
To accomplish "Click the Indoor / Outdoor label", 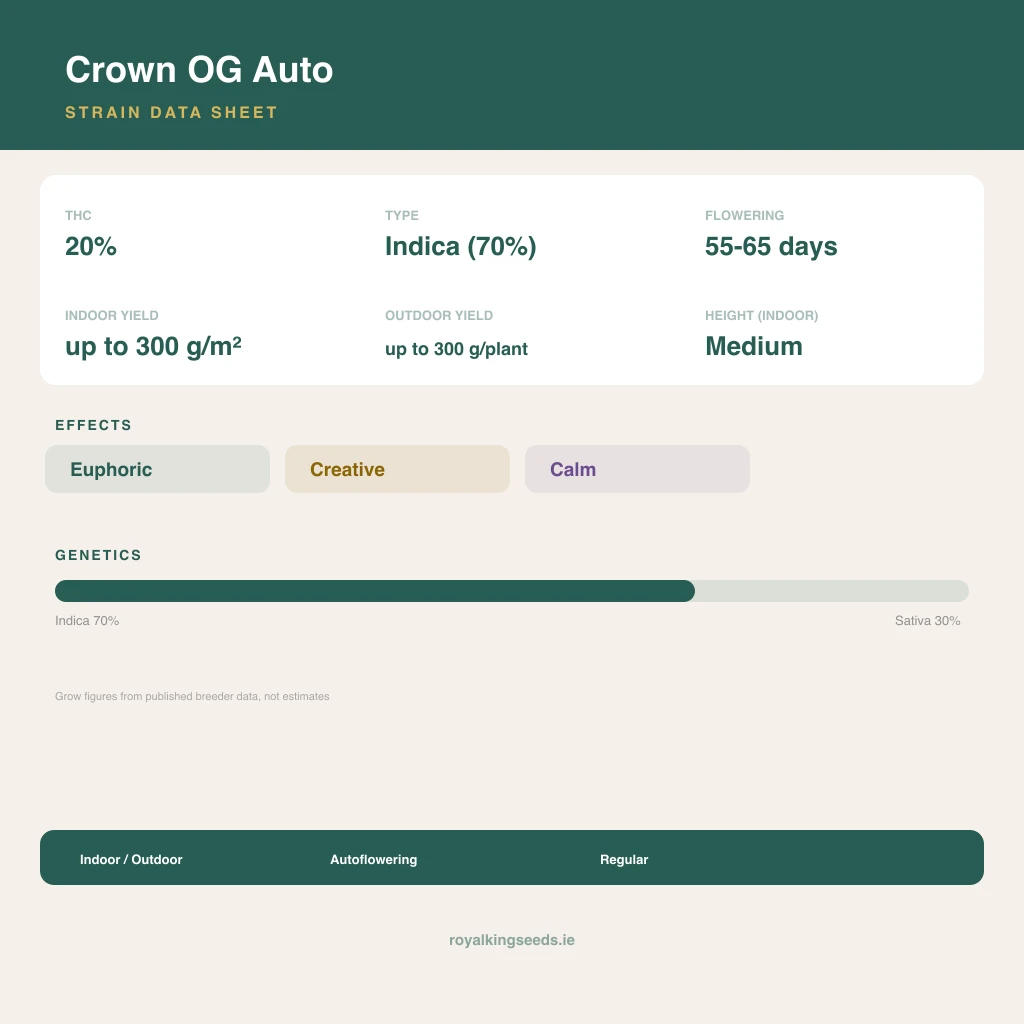I will point(131,859).
